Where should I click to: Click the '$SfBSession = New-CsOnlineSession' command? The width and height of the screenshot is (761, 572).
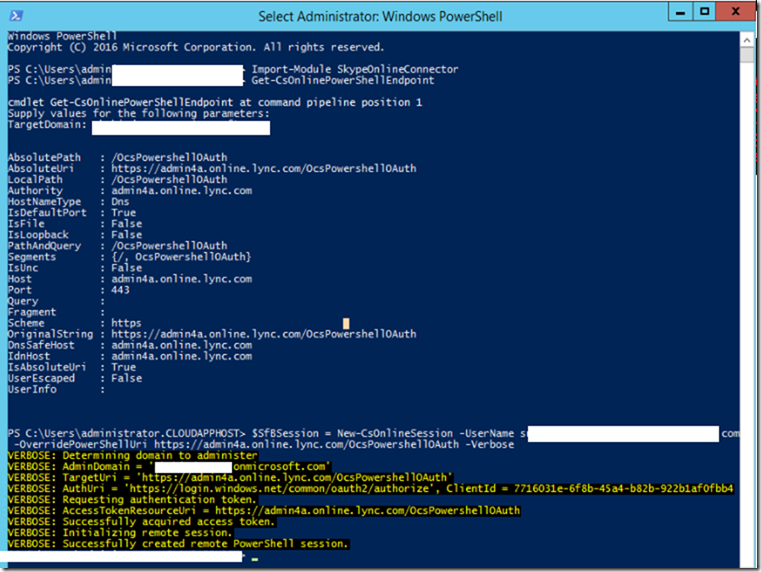352,434
